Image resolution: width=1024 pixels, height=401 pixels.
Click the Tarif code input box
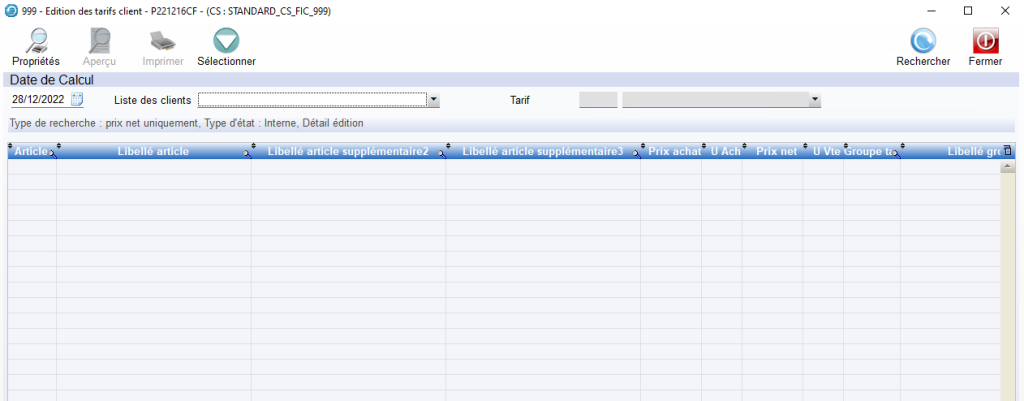598,100
